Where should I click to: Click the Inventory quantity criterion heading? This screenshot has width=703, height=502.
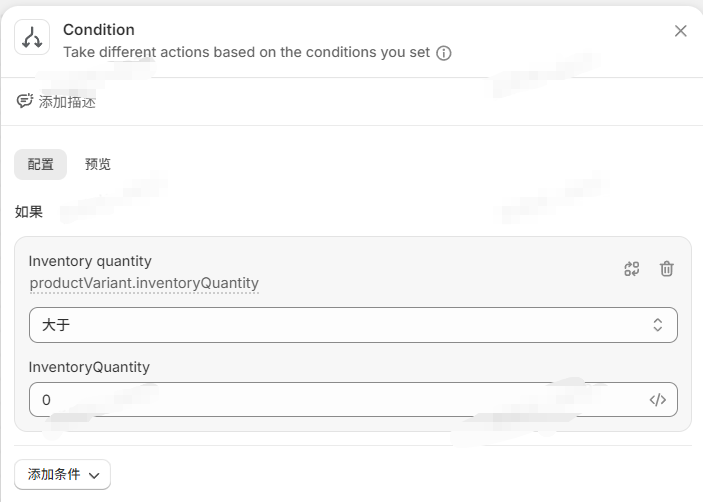tap(90, 261)
